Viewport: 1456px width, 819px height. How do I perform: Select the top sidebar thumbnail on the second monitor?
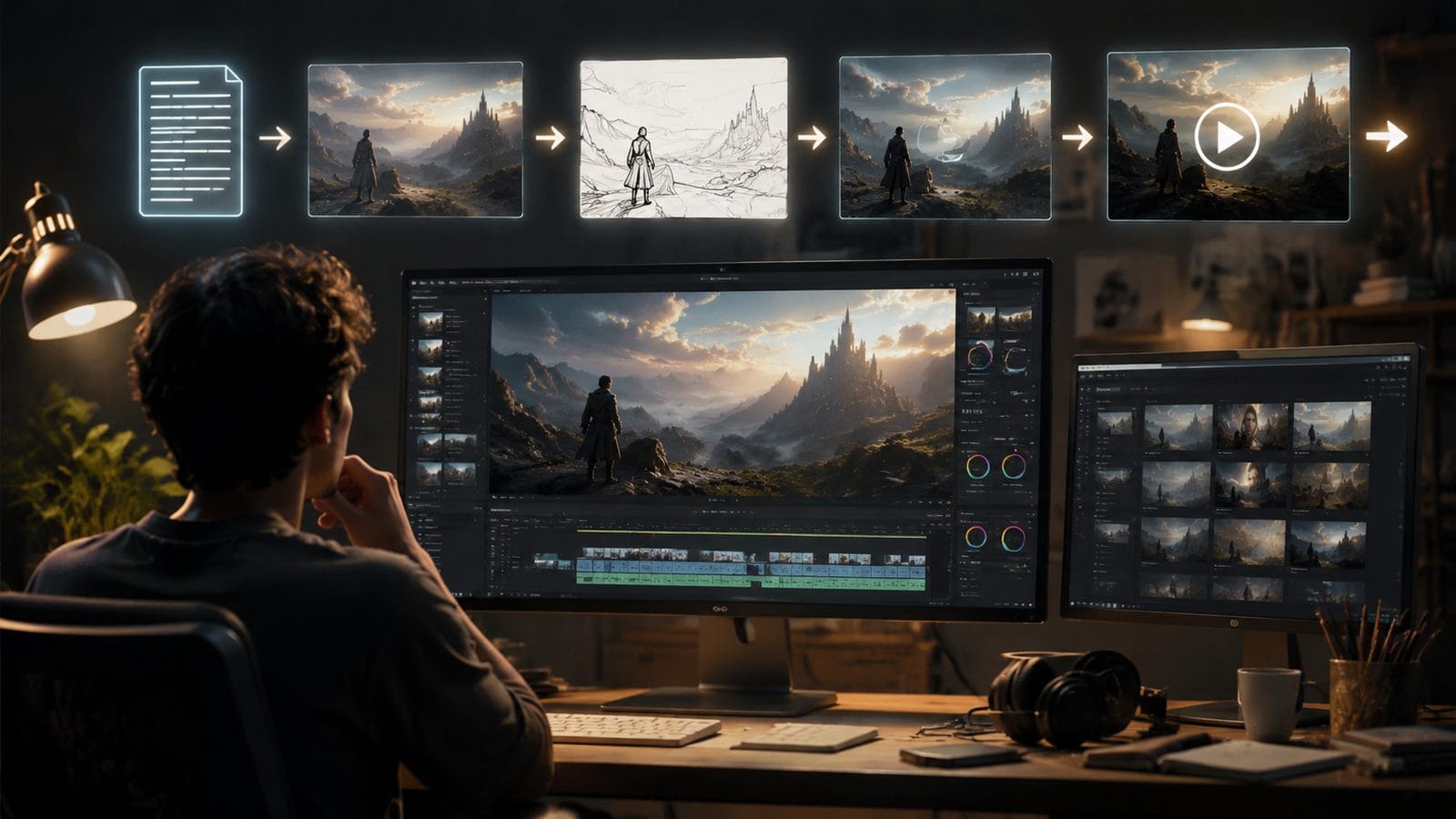point(1114,421)
